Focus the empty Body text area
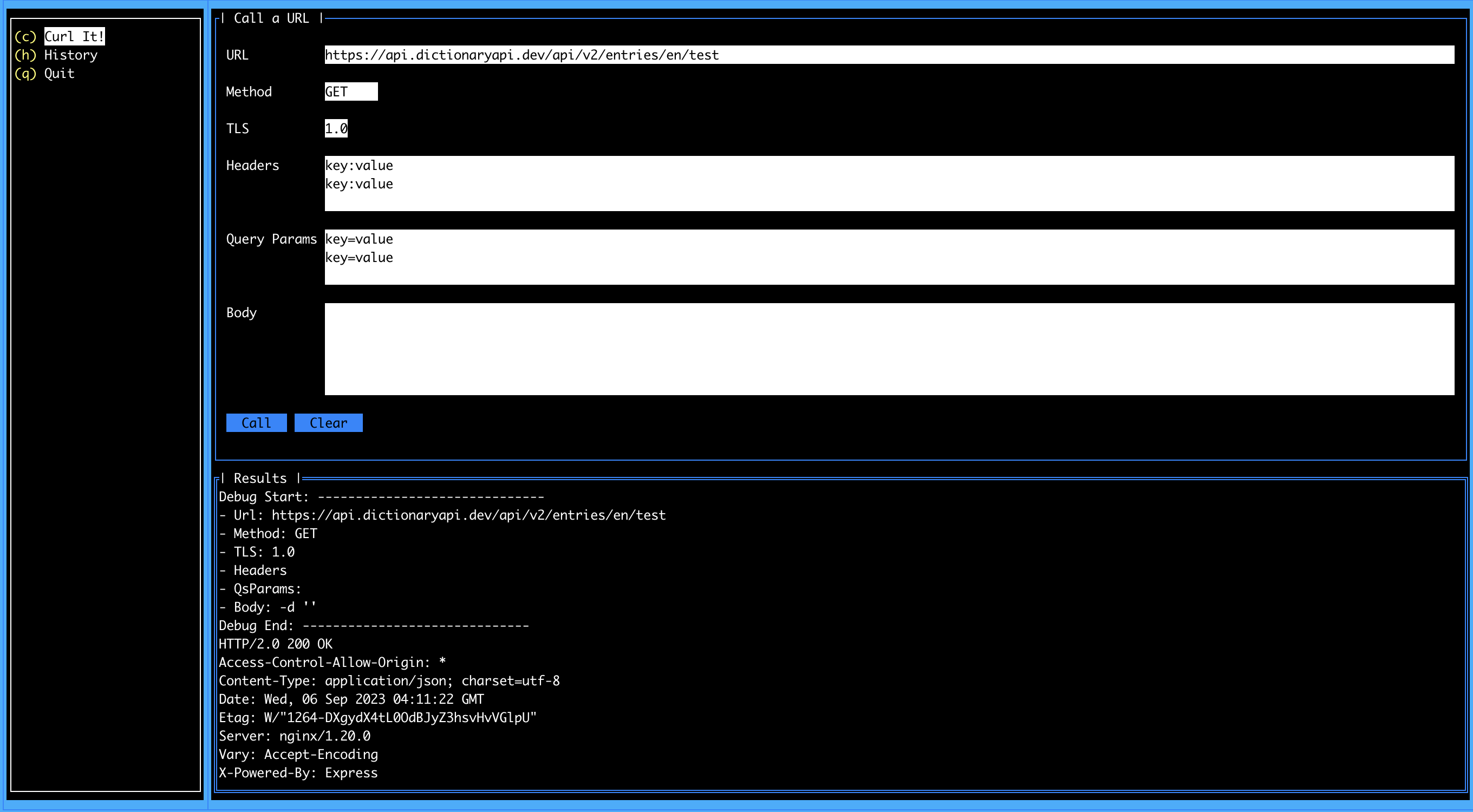 (889, 349)
